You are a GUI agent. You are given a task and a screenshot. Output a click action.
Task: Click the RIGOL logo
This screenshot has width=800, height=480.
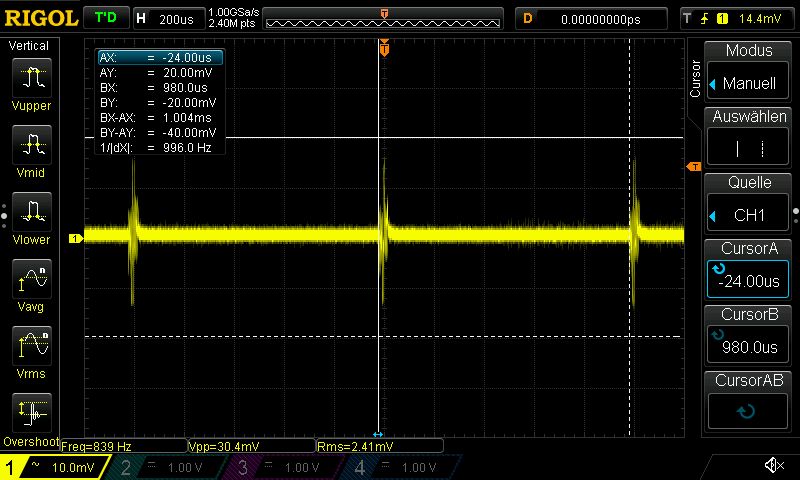[x=40, y=18]
